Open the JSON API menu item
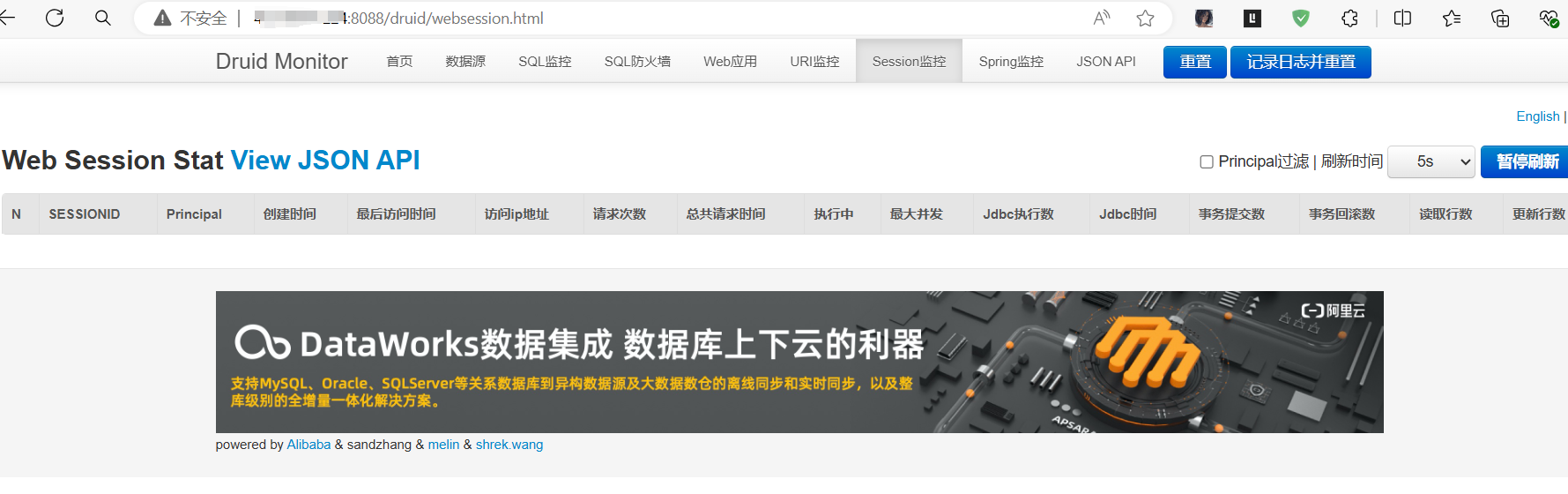 (x=1106, y=61)
